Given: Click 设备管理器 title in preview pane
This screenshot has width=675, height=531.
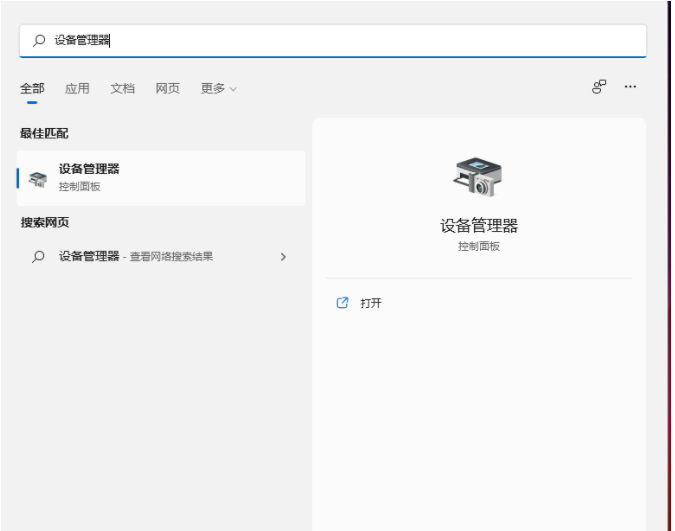Looking at the screenshot, I should (479, 226).
